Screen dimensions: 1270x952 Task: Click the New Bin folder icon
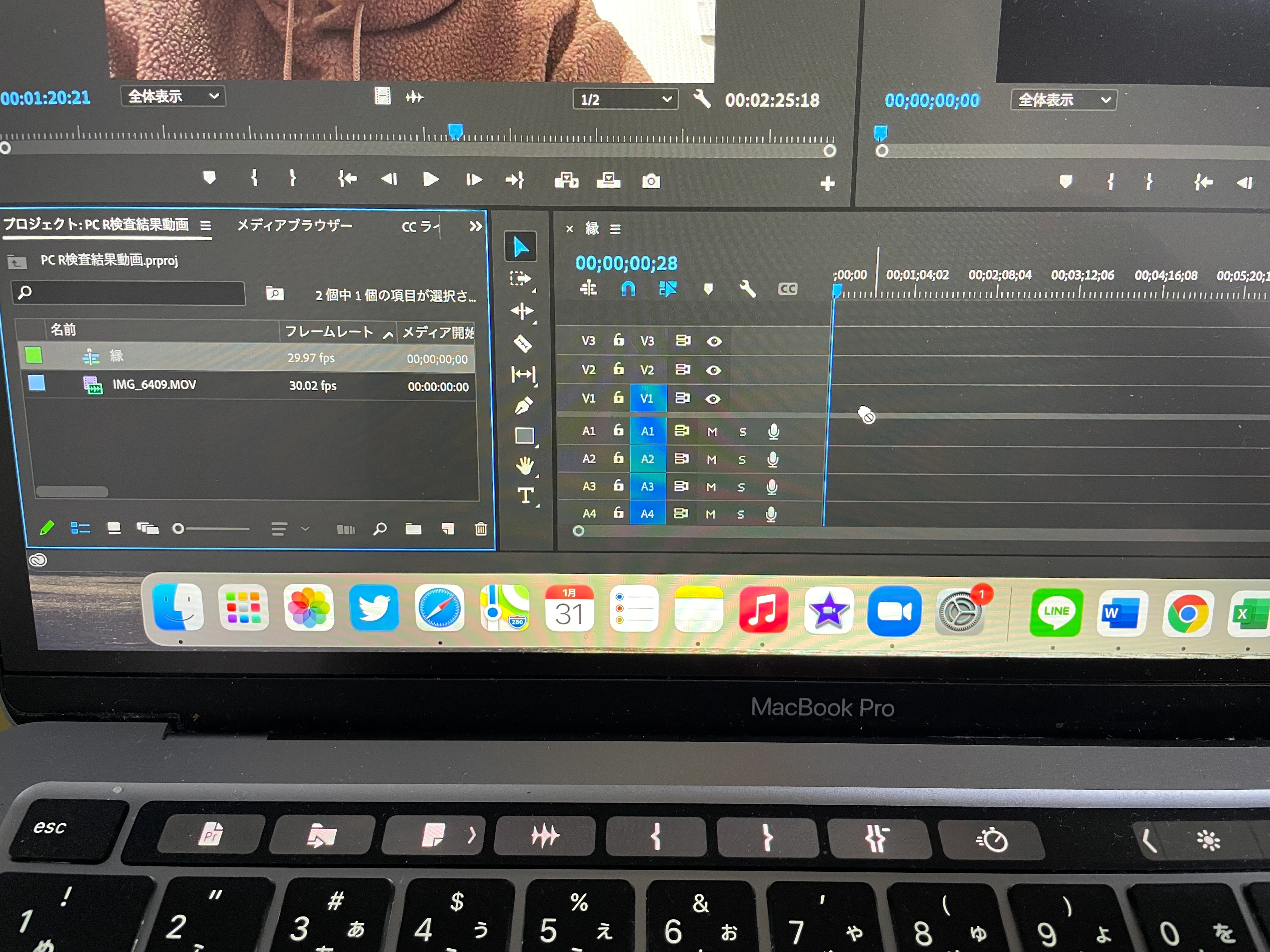coord(413,529)
